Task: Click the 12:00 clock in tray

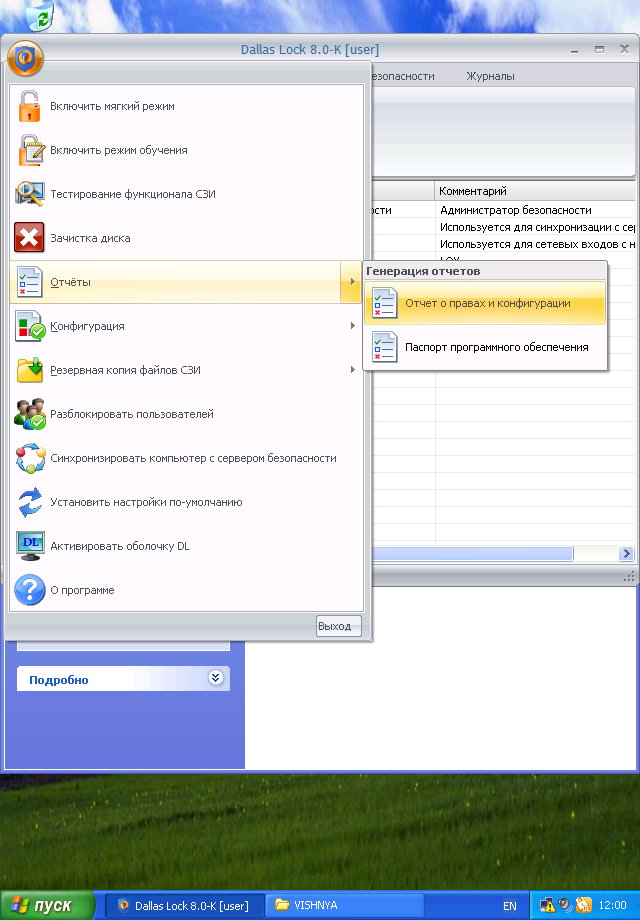Action: [x=612, y=905]
